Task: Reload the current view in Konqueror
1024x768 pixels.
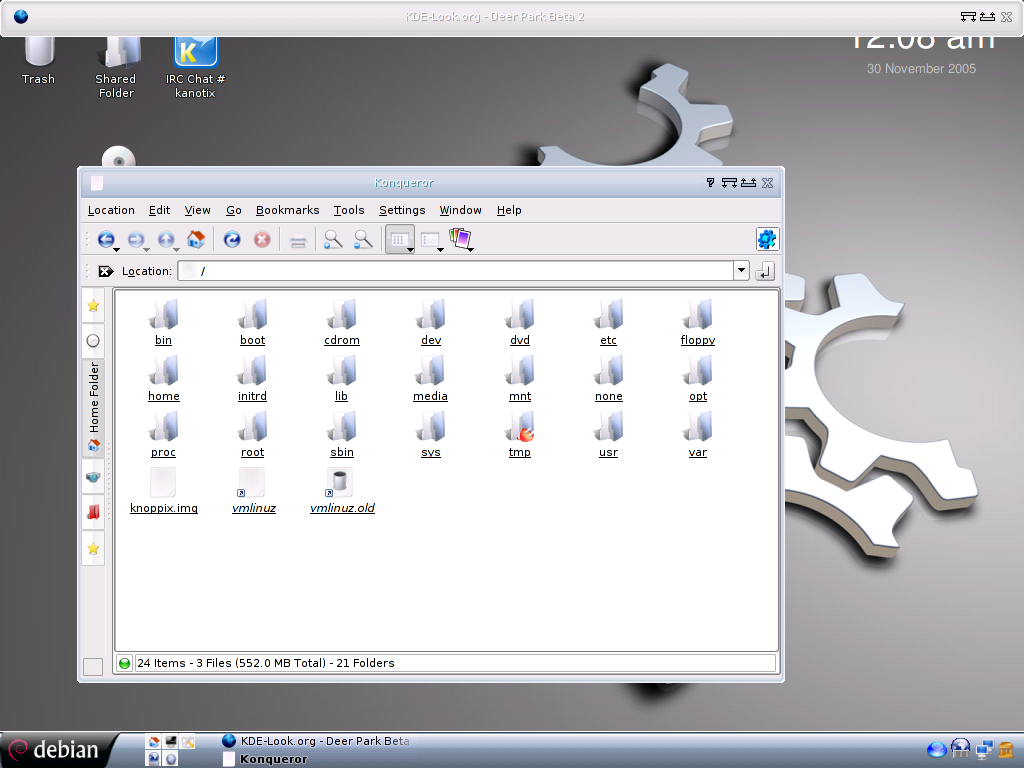Action: 232,239
